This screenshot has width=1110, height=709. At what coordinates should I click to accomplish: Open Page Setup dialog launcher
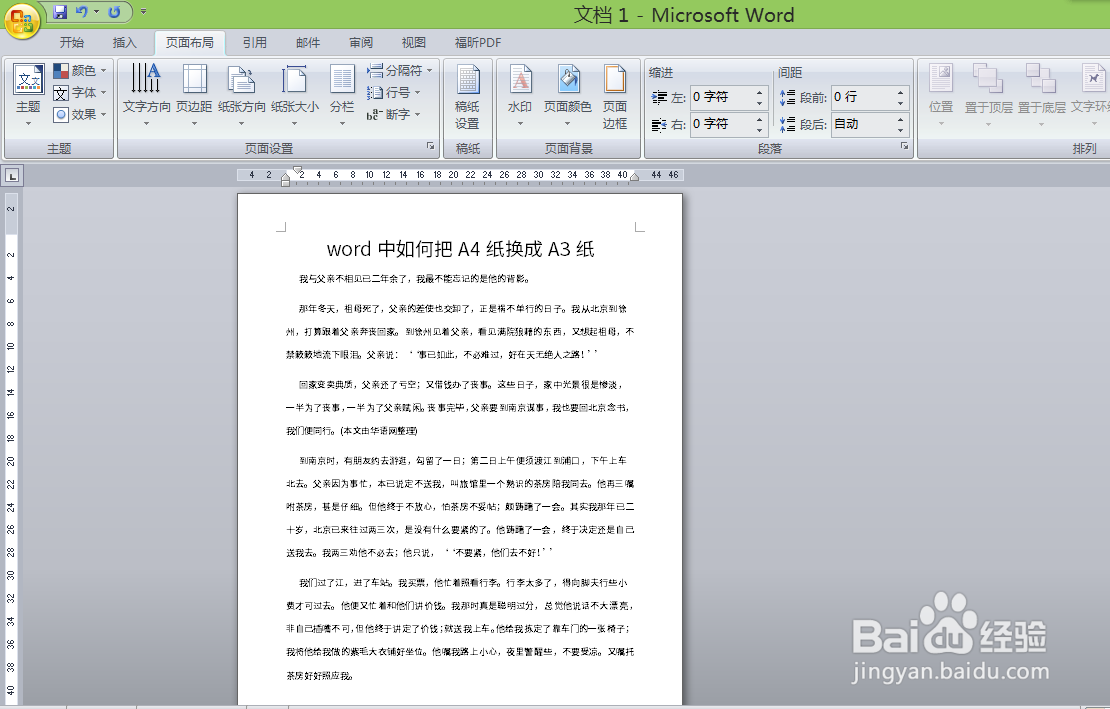tap(430, 146)
